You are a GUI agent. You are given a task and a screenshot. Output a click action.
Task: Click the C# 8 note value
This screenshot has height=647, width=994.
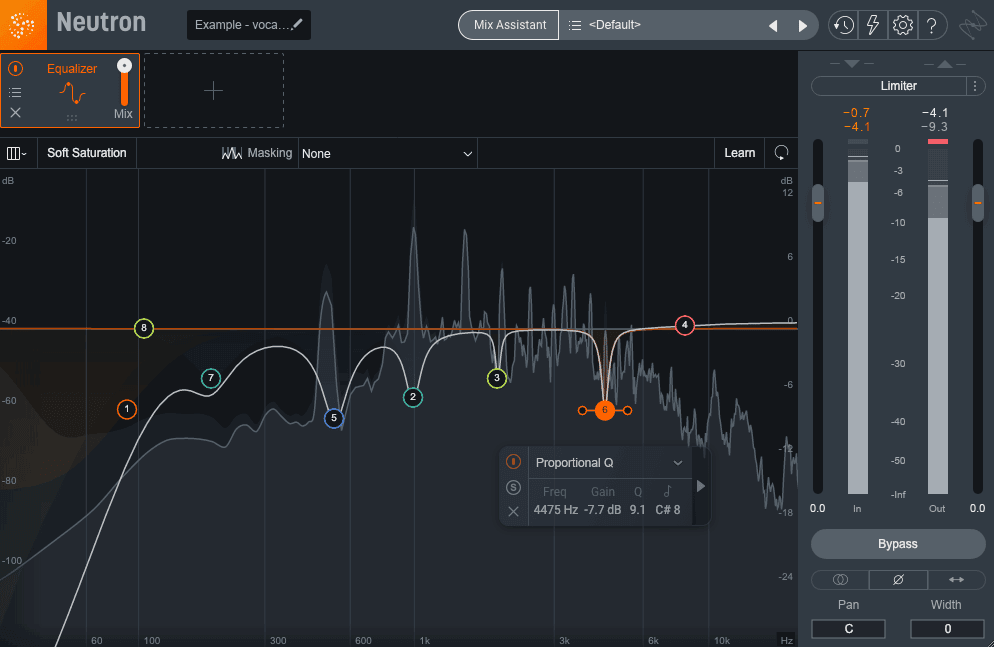(x=668, y=509)
